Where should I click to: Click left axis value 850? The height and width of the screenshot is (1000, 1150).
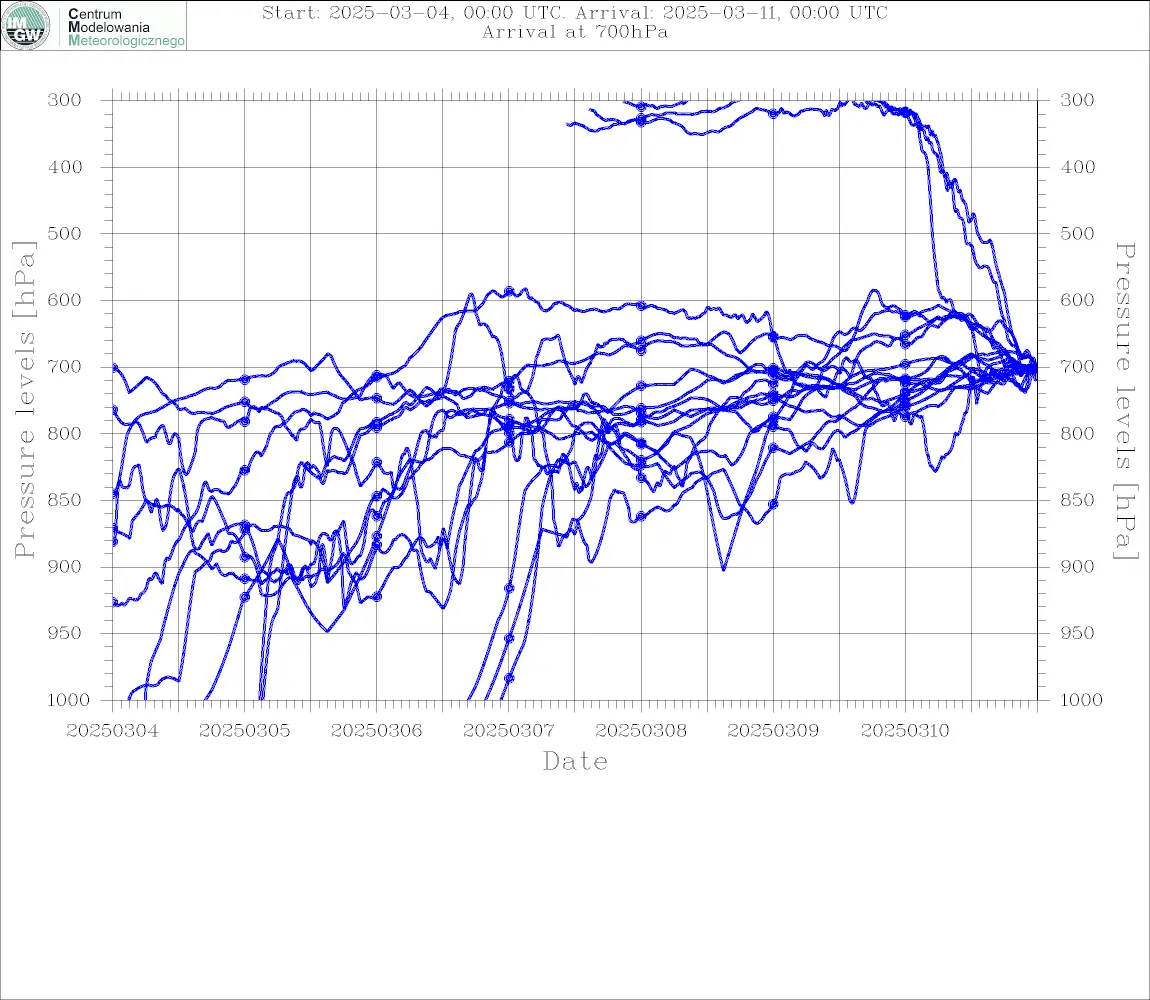(x=65, y=500)
